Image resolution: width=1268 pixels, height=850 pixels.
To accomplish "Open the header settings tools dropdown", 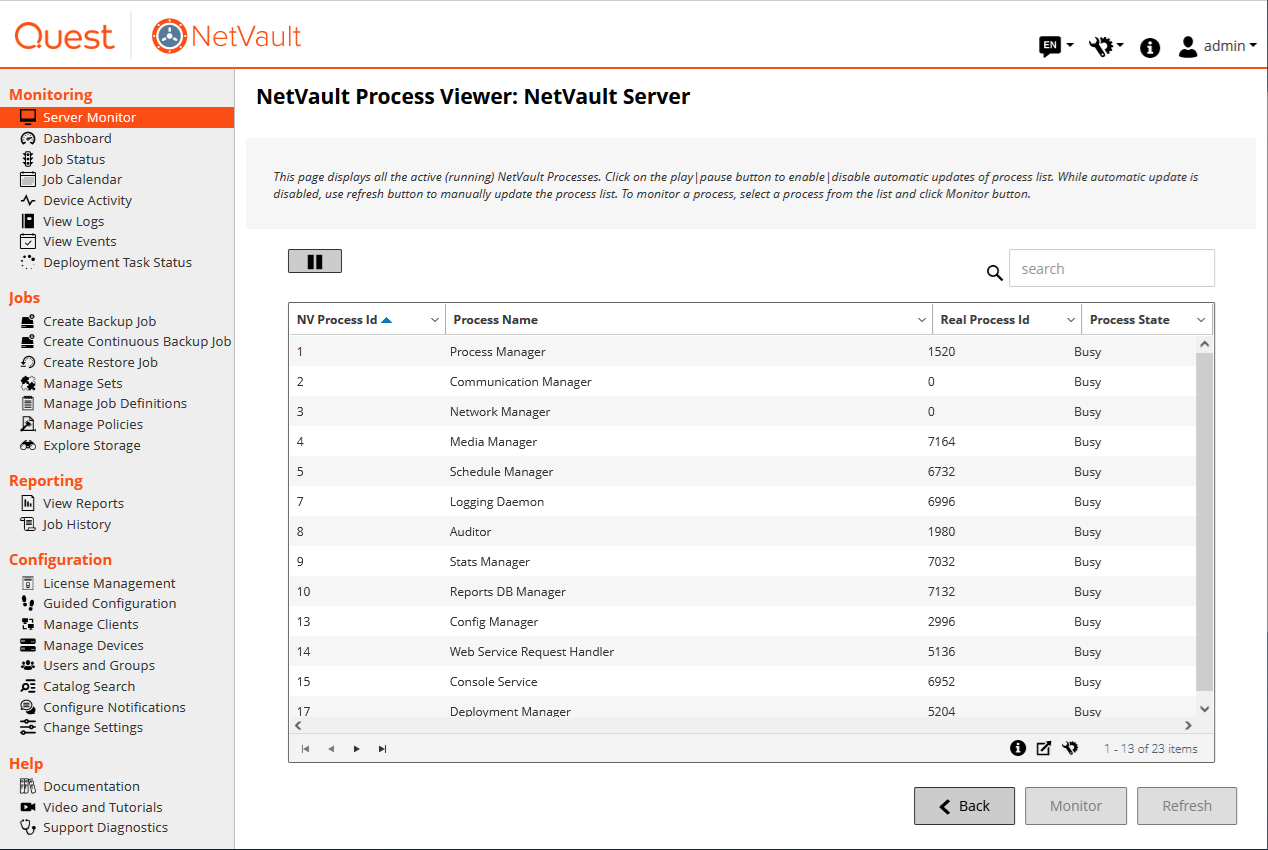I will click(x=1106, y=46).
